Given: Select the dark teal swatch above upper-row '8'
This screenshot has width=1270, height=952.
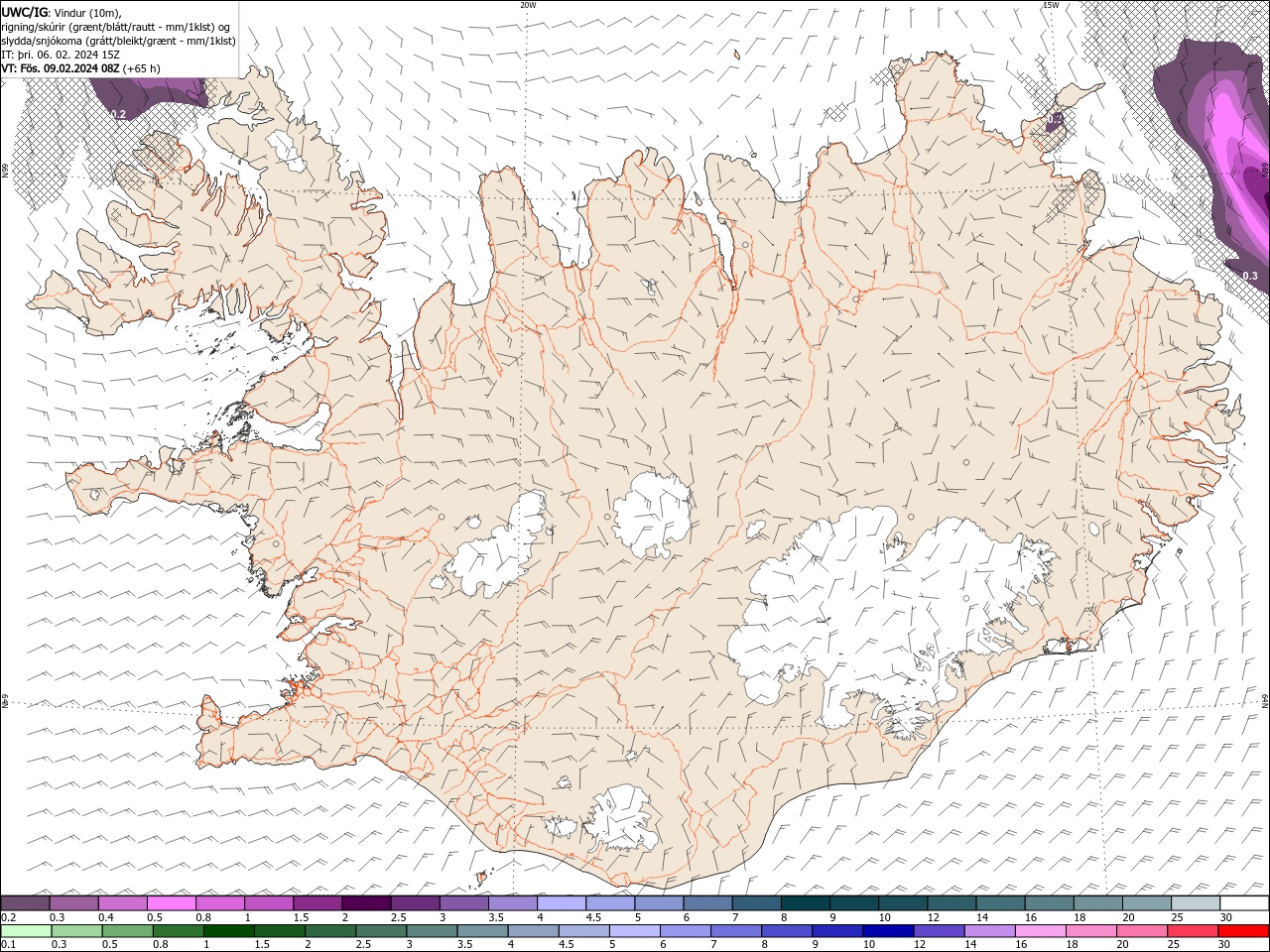Looking at the screenshot, I should (805, 903).
